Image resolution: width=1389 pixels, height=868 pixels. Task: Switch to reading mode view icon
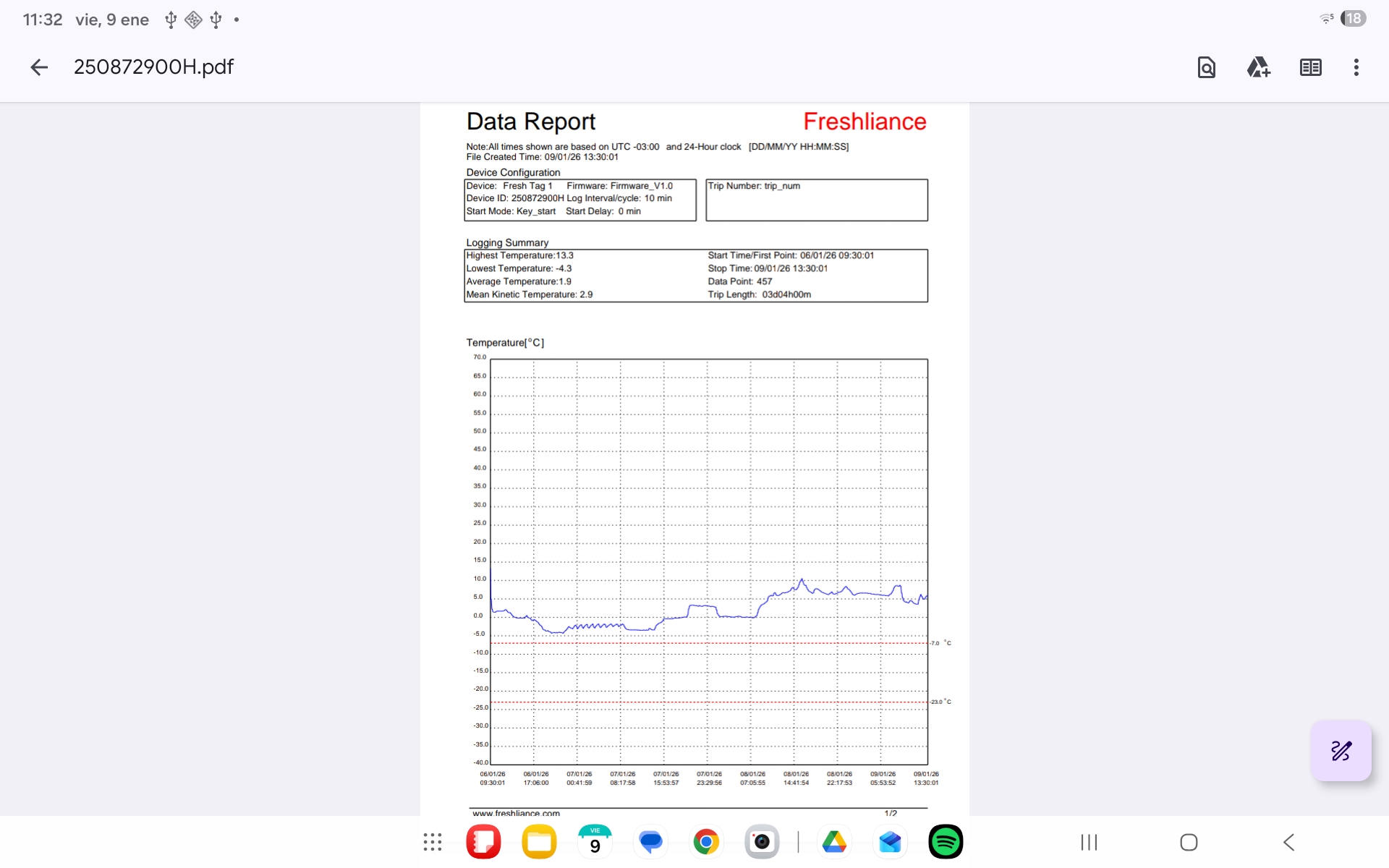pos(1310,67)
